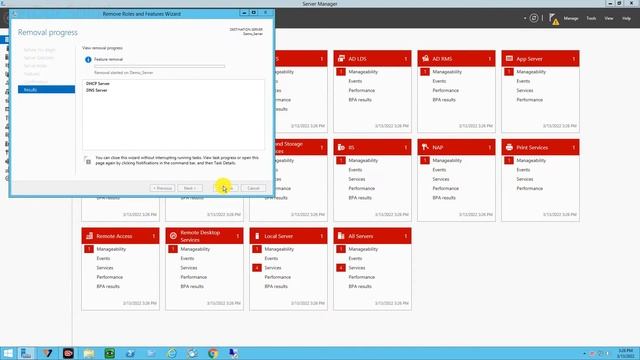Click the Feature removal progress bar
640x360 pixels.
160,66
